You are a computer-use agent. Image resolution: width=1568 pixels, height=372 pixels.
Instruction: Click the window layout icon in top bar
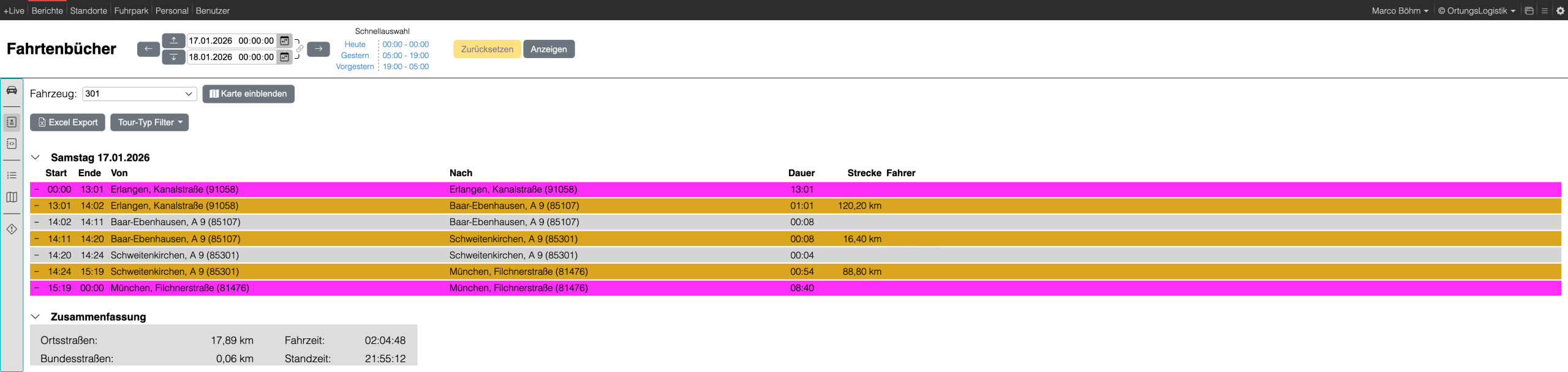(1529, 10)
